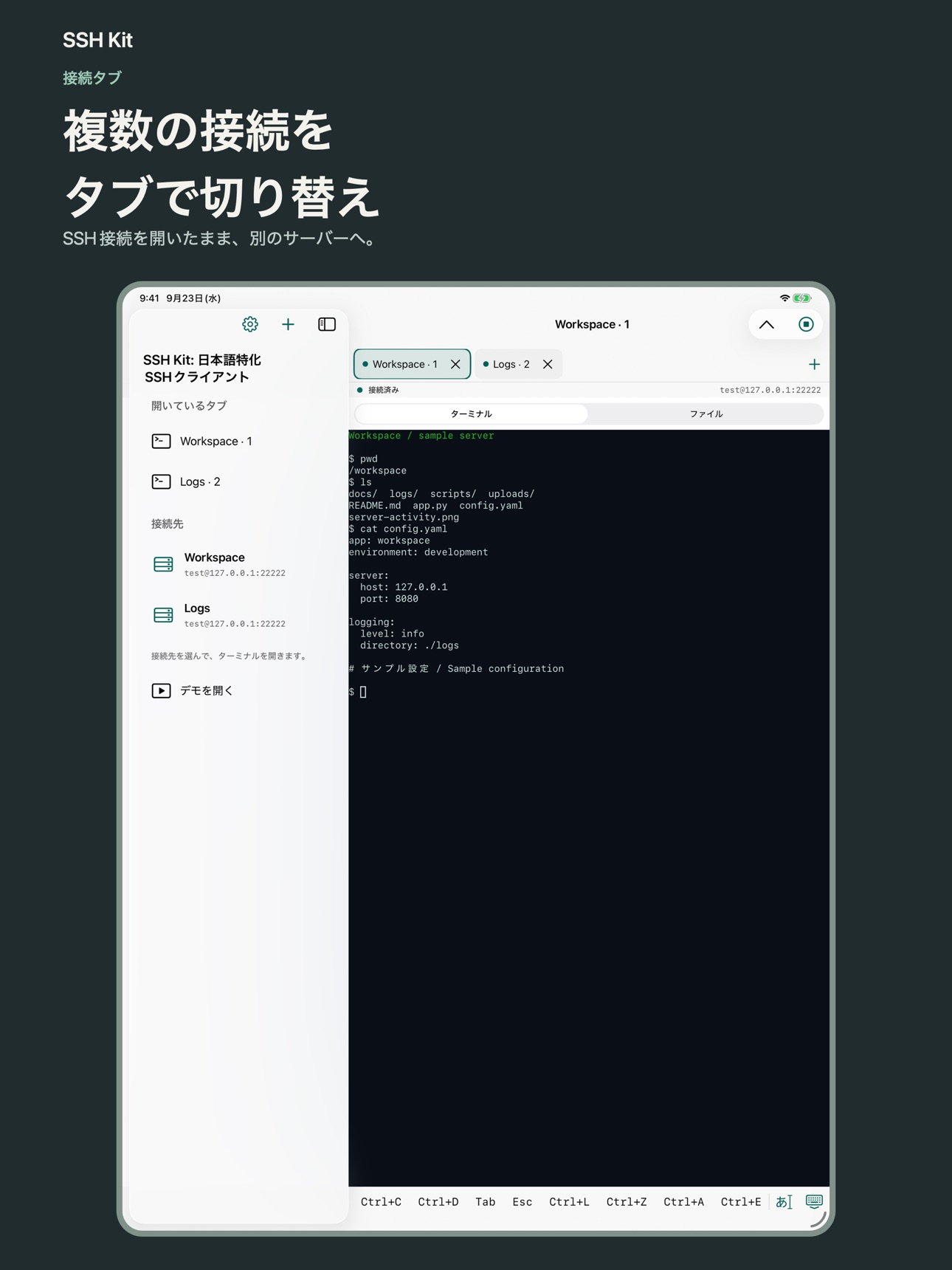This screenshot has width=952, height=1270.
Task: Open a new tab with the tab-bar plus icon
Action: click(x=814, y=364)
